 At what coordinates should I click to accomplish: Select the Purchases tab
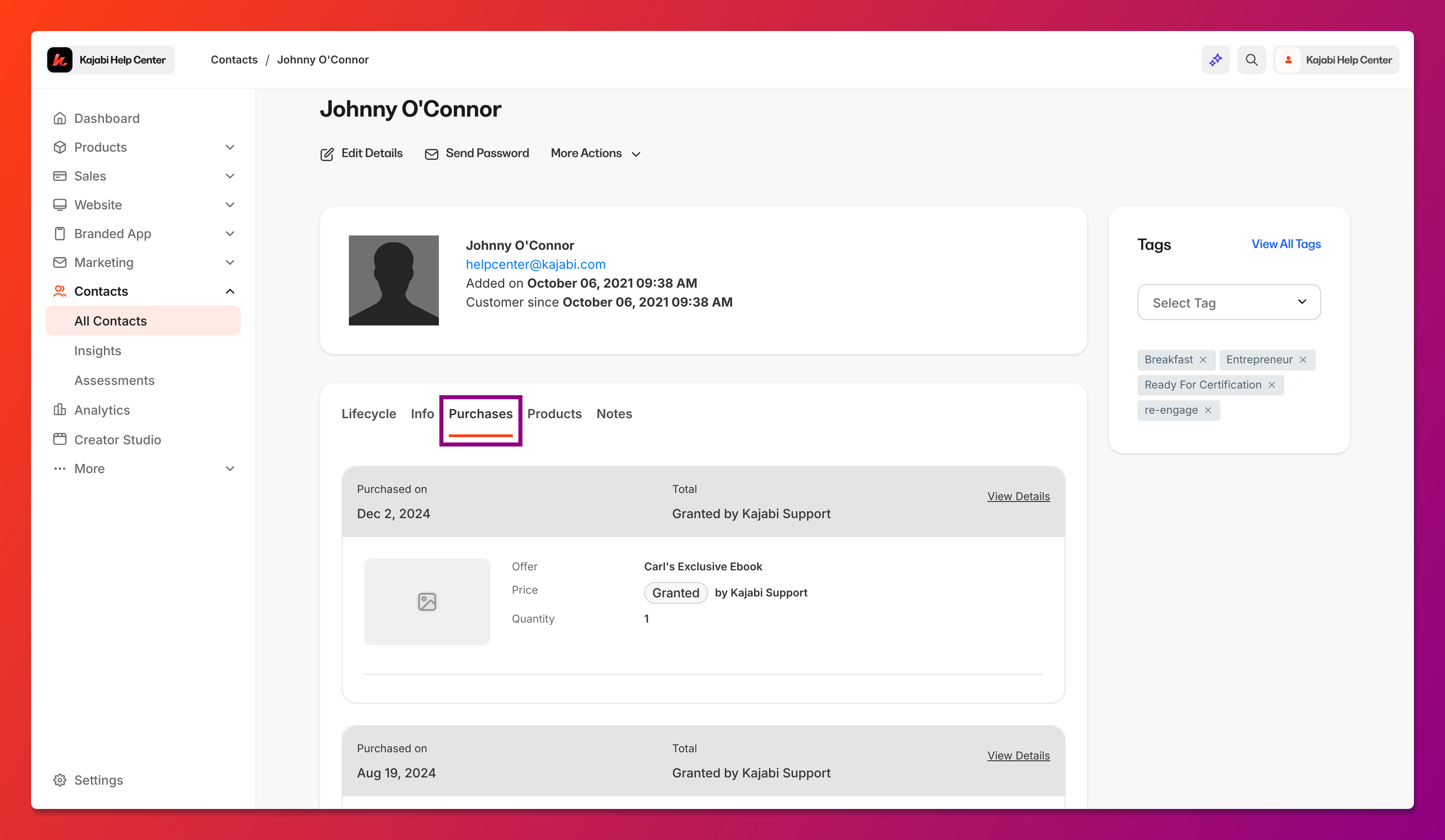tap(480, 413)
